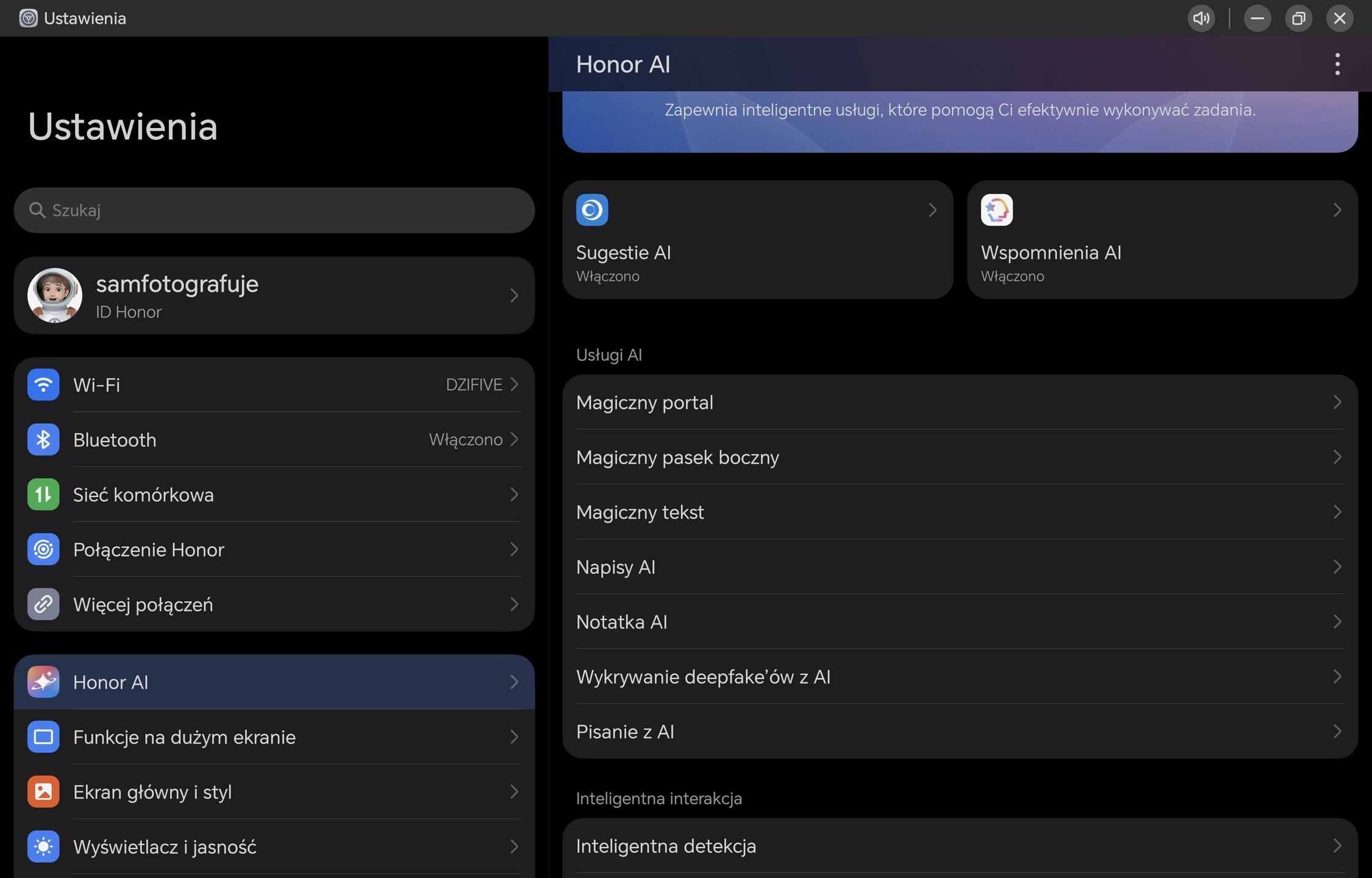Viewport: 1372px width, 878px height.
Task: Click the Funkcje na dużym ekranie icon
Action: [43, 737]
